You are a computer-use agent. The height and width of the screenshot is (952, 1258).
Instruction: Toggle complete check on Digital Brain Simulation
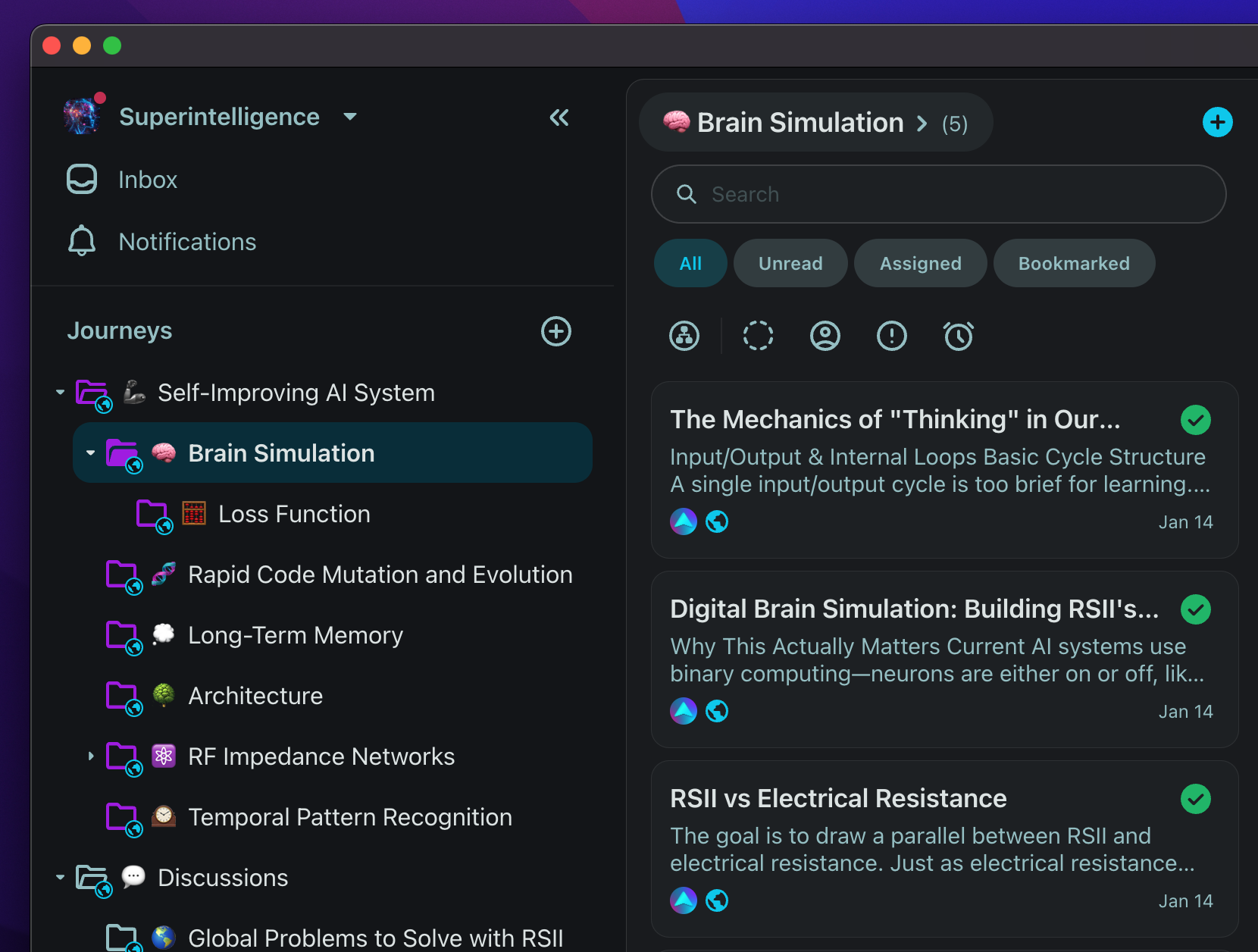pos(1196,609)
